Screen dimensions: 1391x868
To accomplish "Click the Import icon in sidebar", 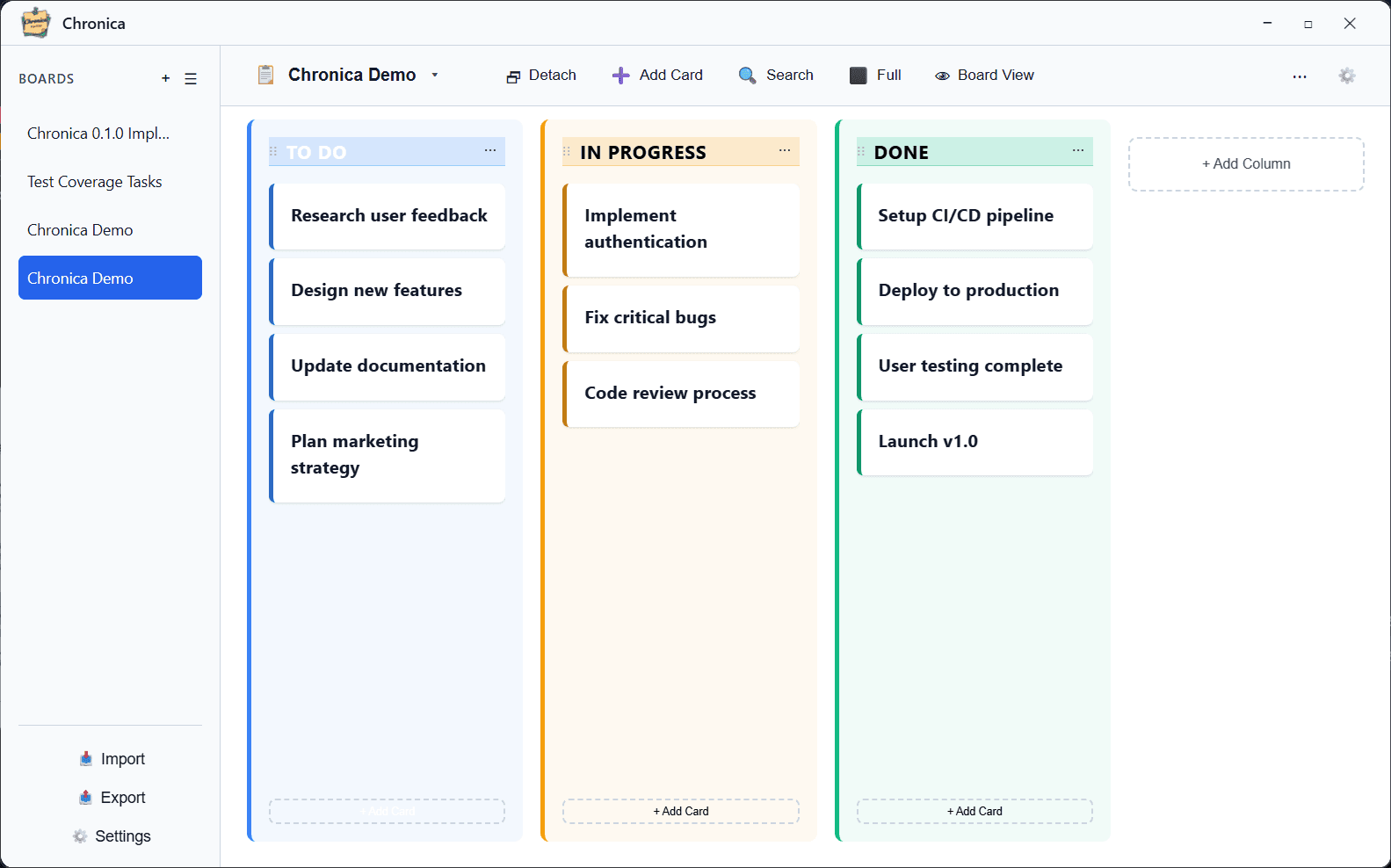I will click(86, 759).
